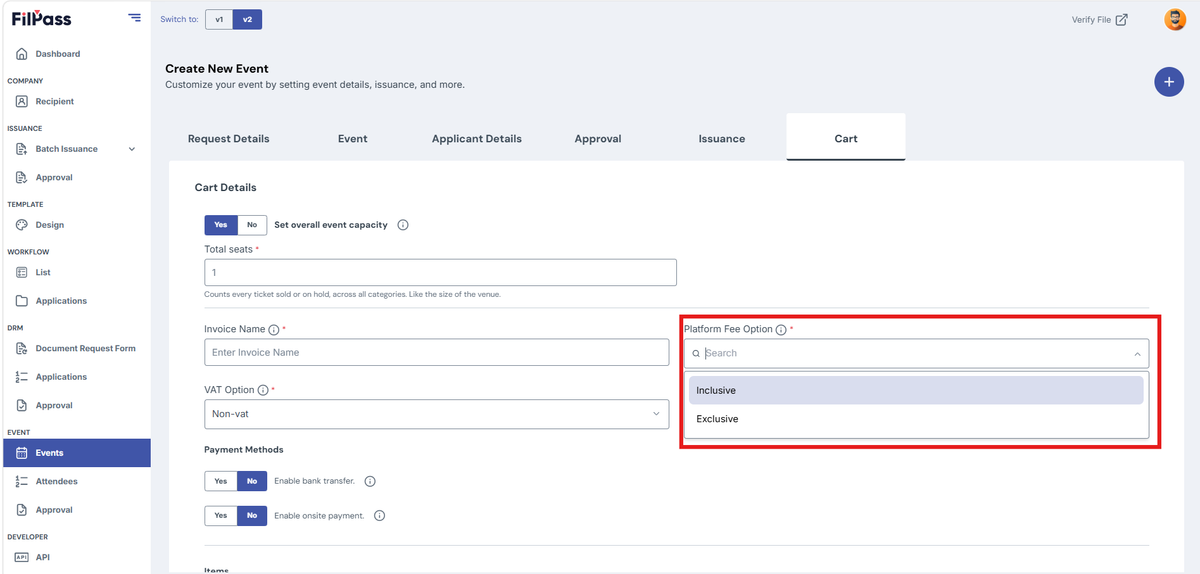Viewport: 1200px width, 574px height.
Task: Click the API icon under Developer
Action: click(22, 557)
